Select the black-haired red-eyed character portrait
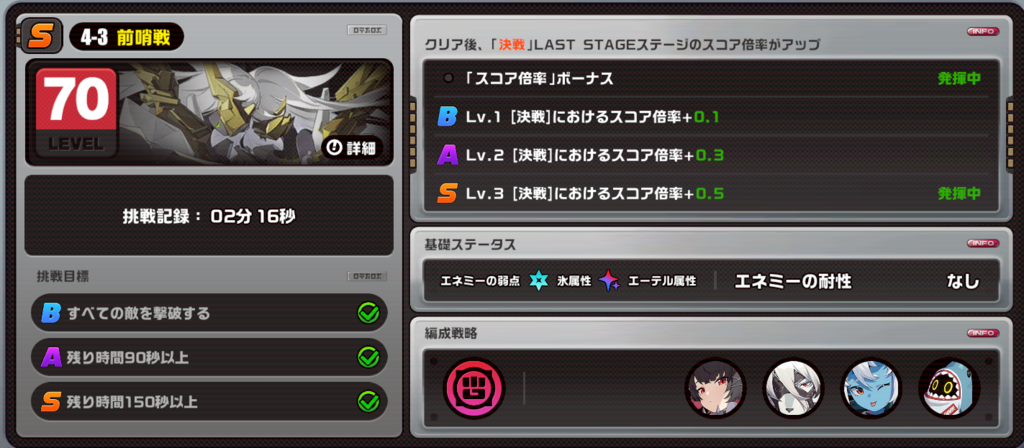Viewport: 1024px width, 448px height. pyautogui.click(x=715, y=388)
